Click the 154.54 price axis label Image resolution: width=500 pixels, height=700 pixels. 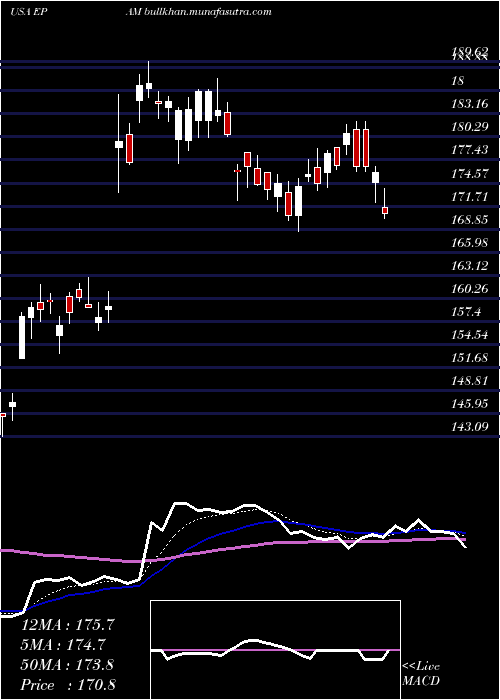[470, 336]
